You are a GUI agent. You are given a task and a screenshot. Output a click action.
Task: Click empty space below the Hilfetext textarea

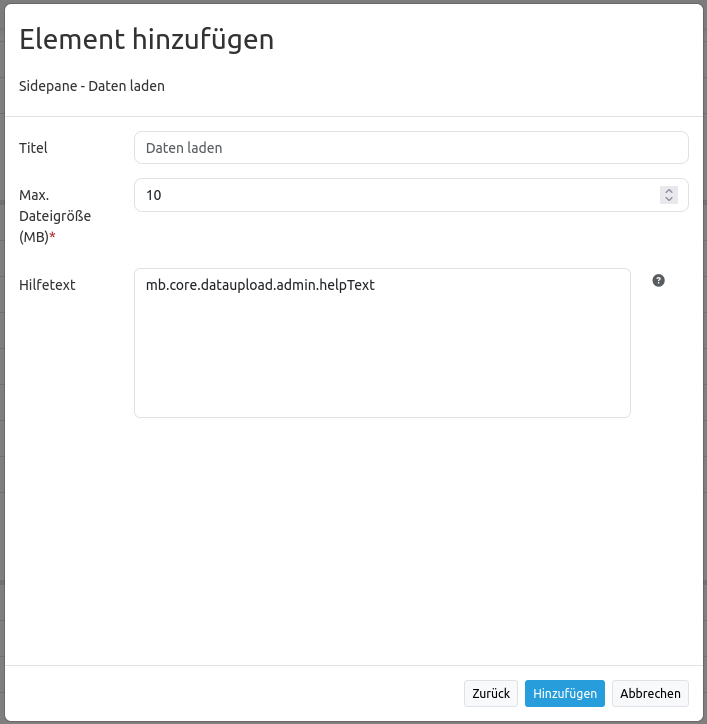tap(380, 540)
